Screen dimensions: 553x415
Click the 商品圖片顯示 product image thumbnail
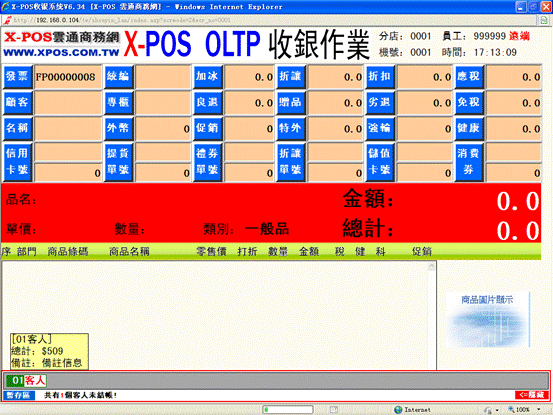(x=488, y=319)
